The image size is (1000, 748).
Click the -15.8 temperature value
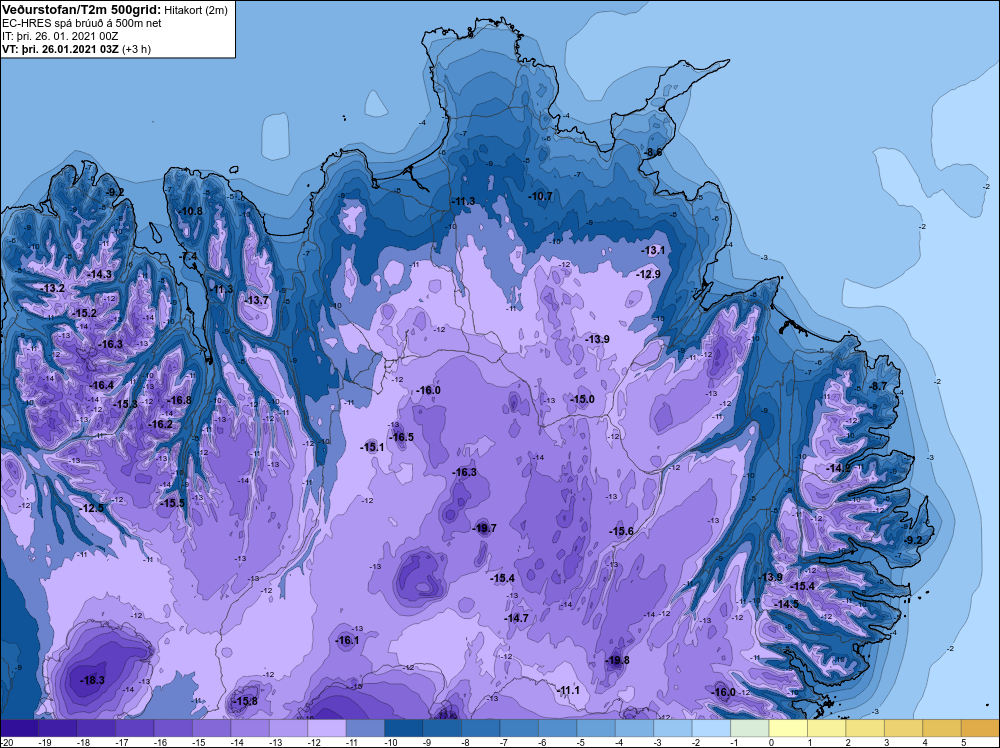[x=245, y=701]
